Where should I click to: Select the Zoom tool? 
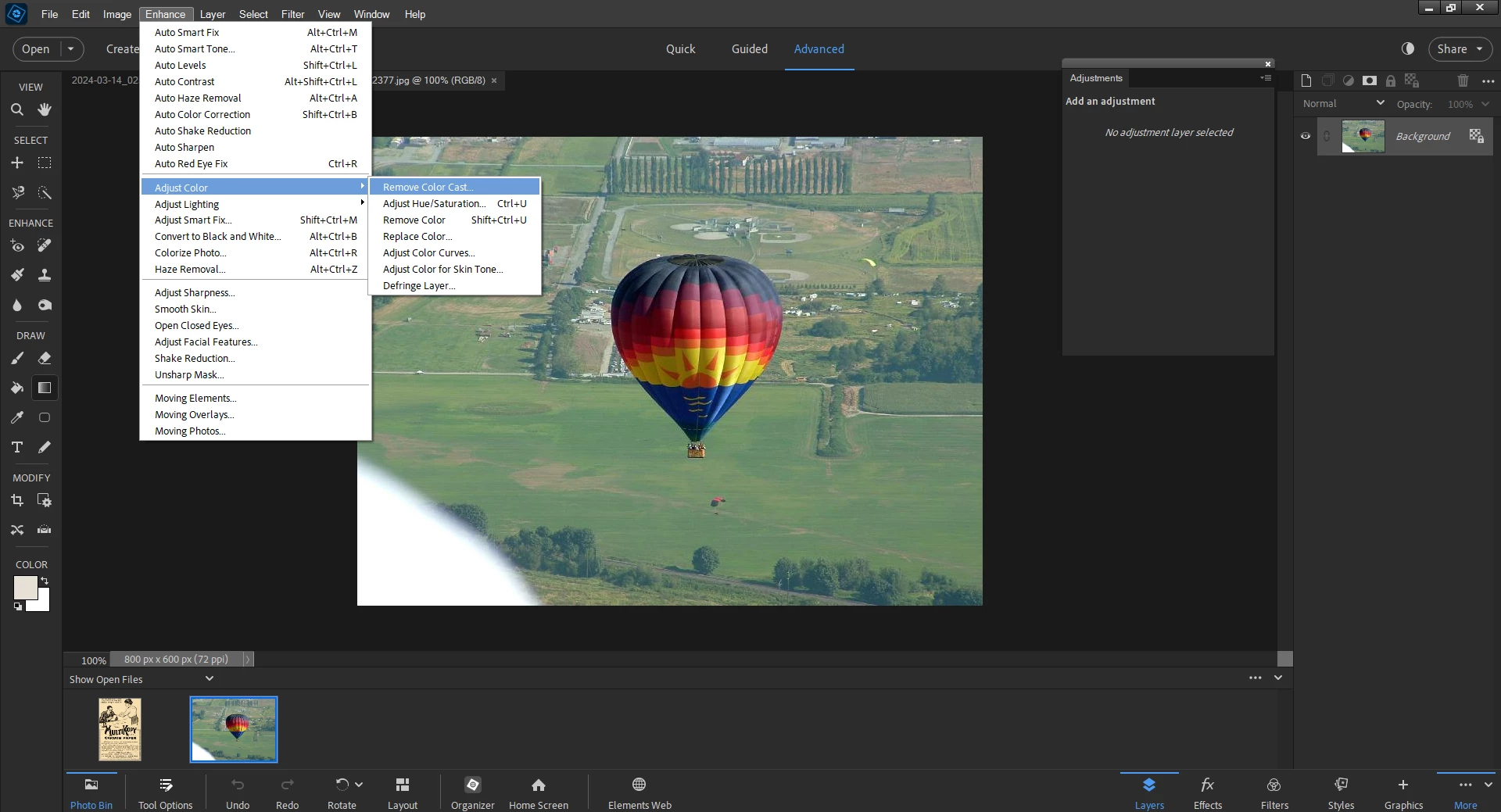pos(16,110)
